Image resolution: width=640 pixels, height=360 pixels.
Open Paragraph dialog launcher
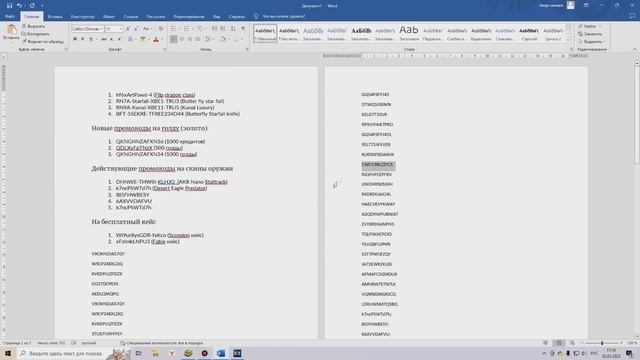click(247, 49)
